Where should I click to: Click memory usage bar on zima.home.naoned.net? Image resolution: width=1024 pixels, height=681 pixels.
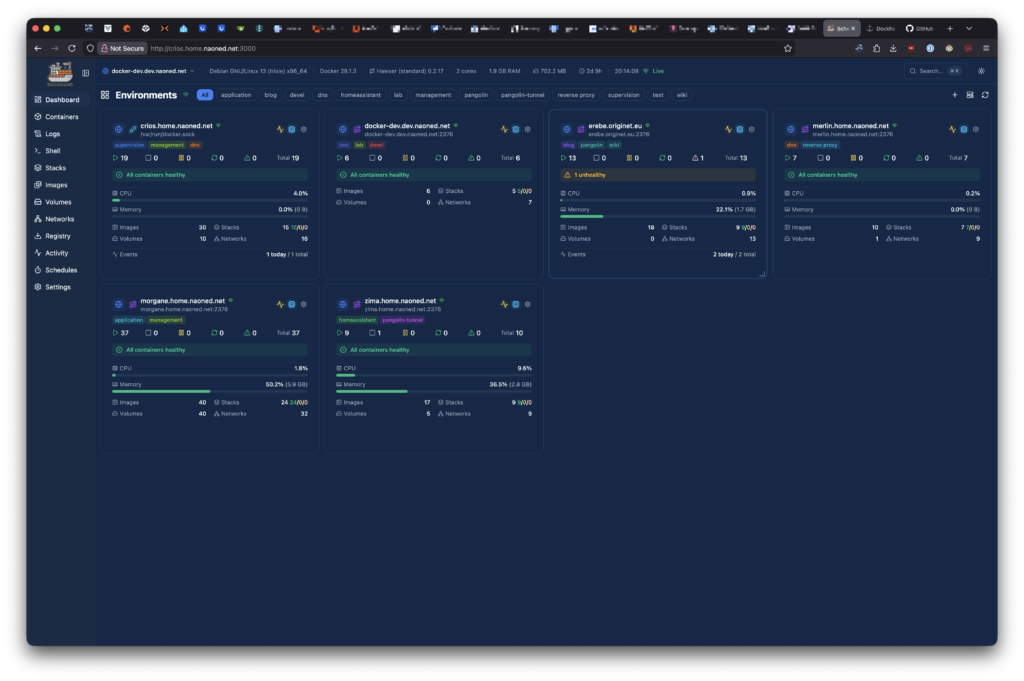pyautogui.click(x=434, y=391)
